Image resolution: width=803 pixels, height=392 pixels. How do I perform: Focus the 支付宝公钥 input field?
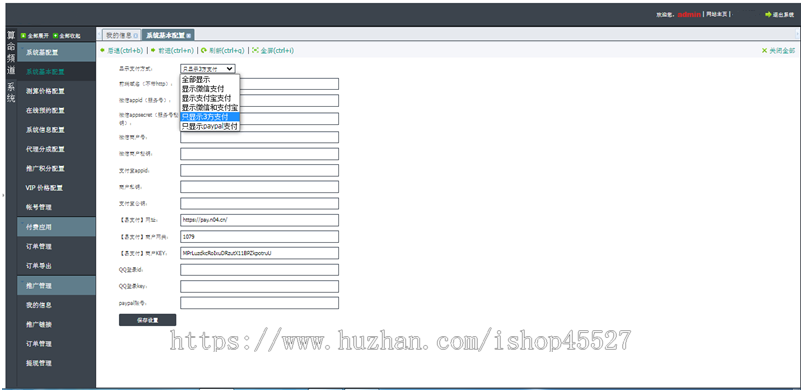point(259,203)
